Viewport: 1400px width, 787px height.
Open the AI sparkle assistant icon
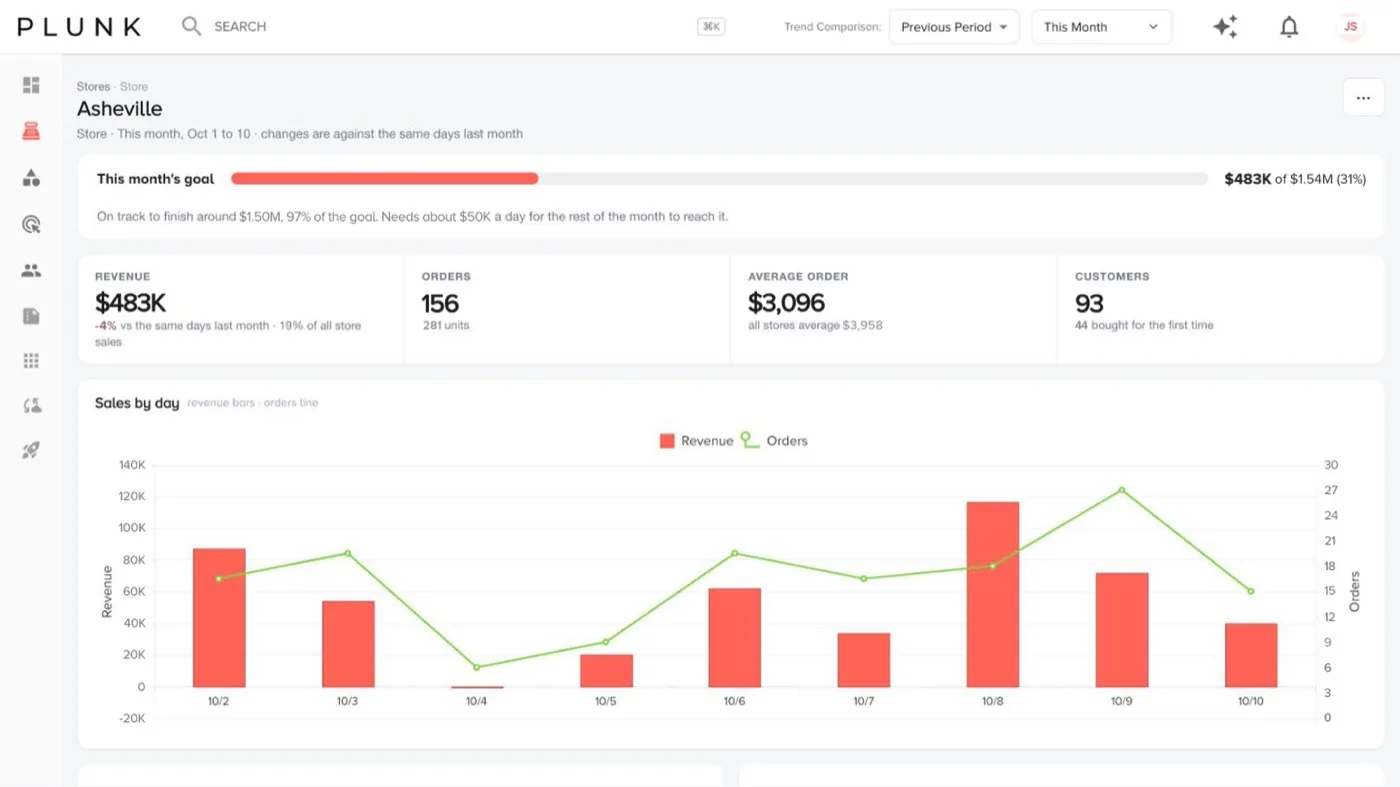pyautogui.click(x=1225, y=27)
